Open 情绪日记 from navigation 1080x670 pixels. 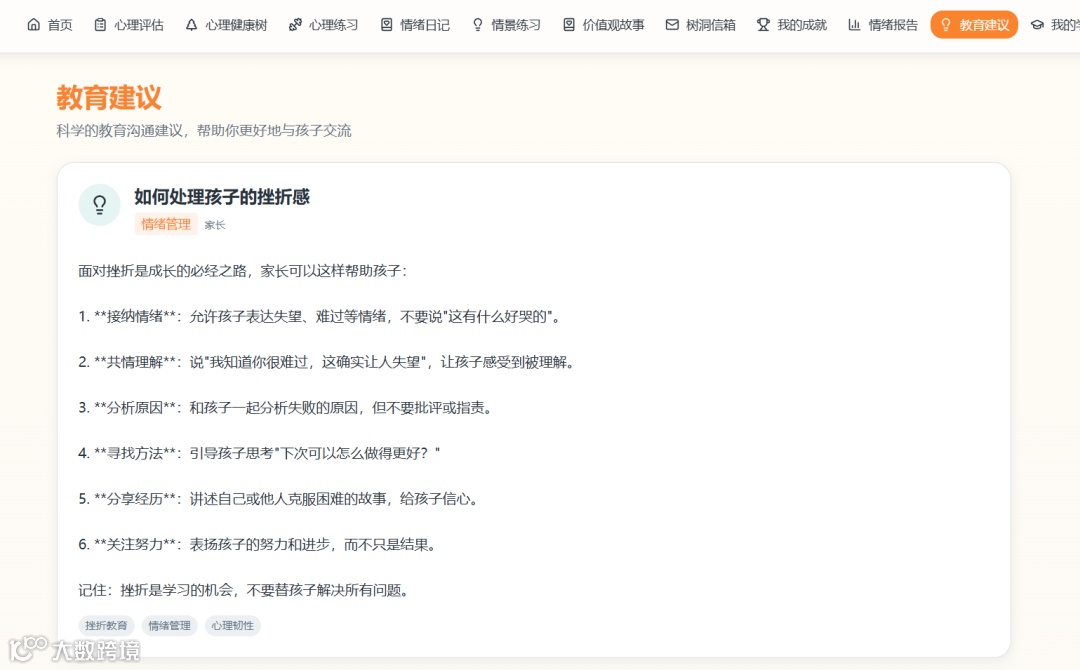pyautogui.click(x=415, y=25)
